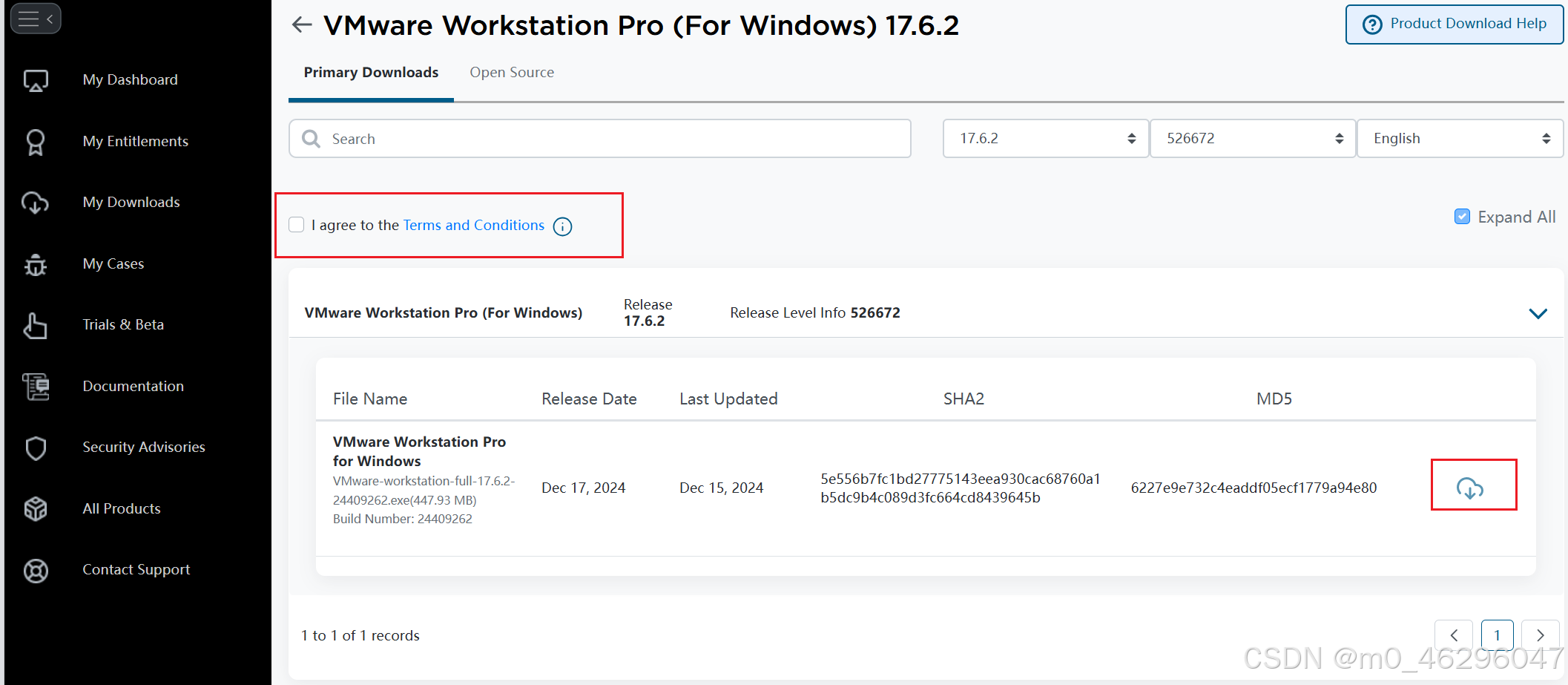Click the Security Advisories shield icon
This screenshot has height=685, width=1568.
(x=36, y=448)
